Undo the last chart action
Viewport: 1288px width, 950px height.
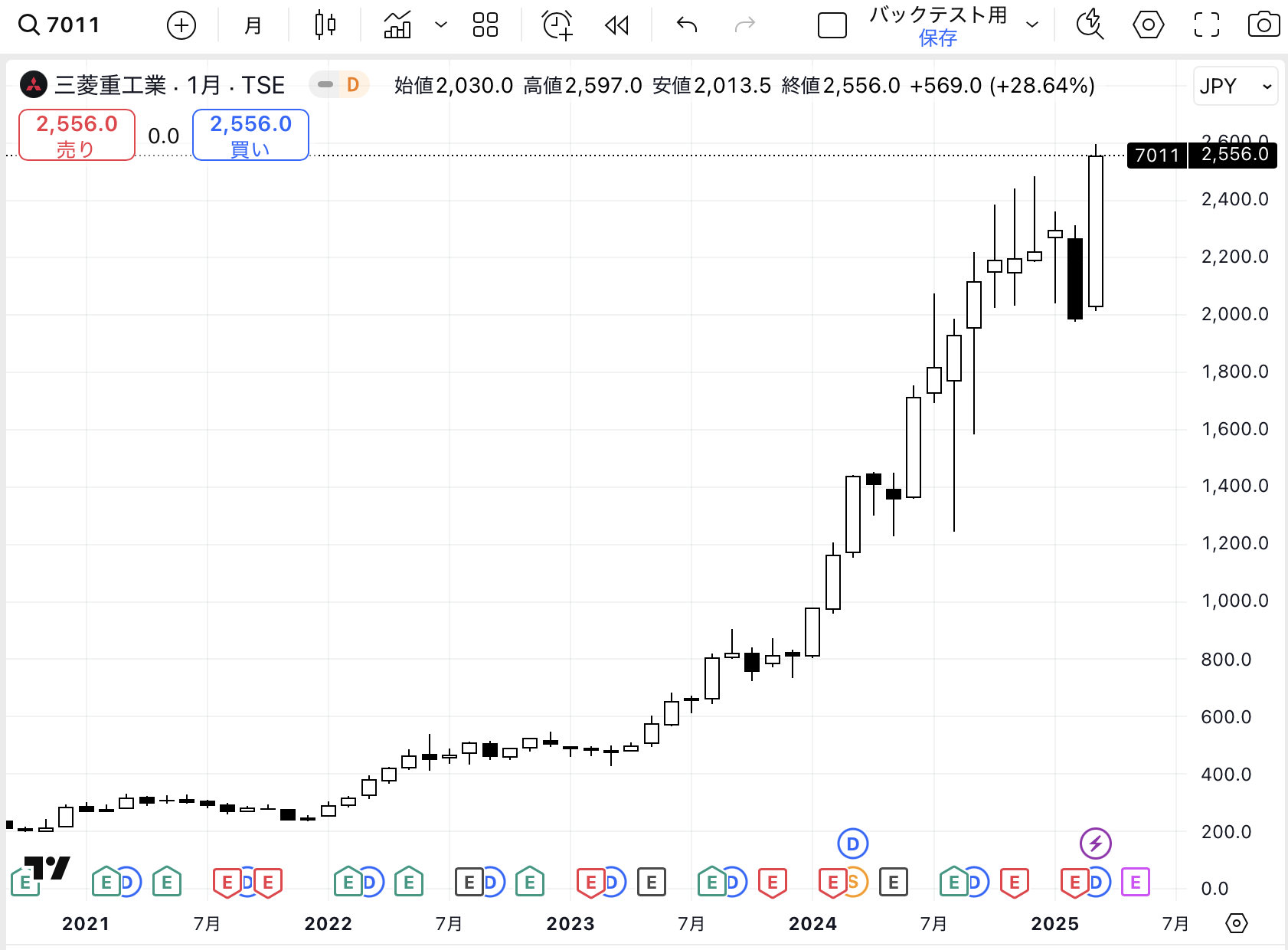(687, 25)
